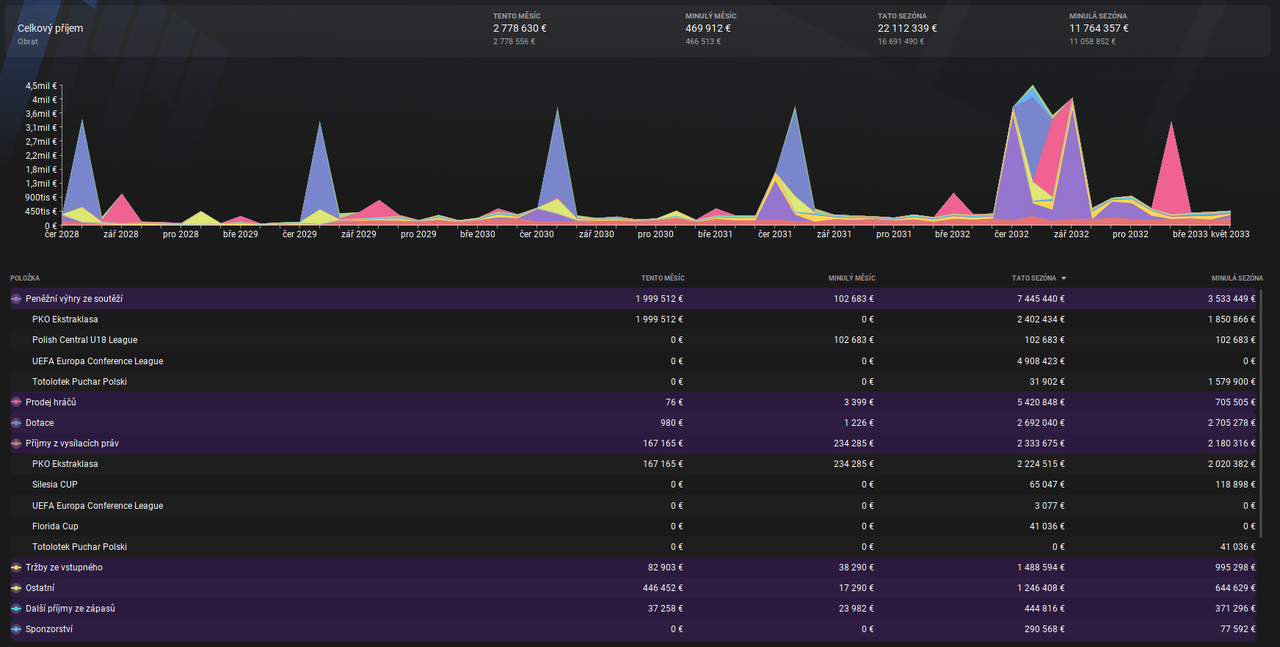Click the čer 2032 chart axis label
This screenshot has height=647, width=1280.
[1011, 234]
